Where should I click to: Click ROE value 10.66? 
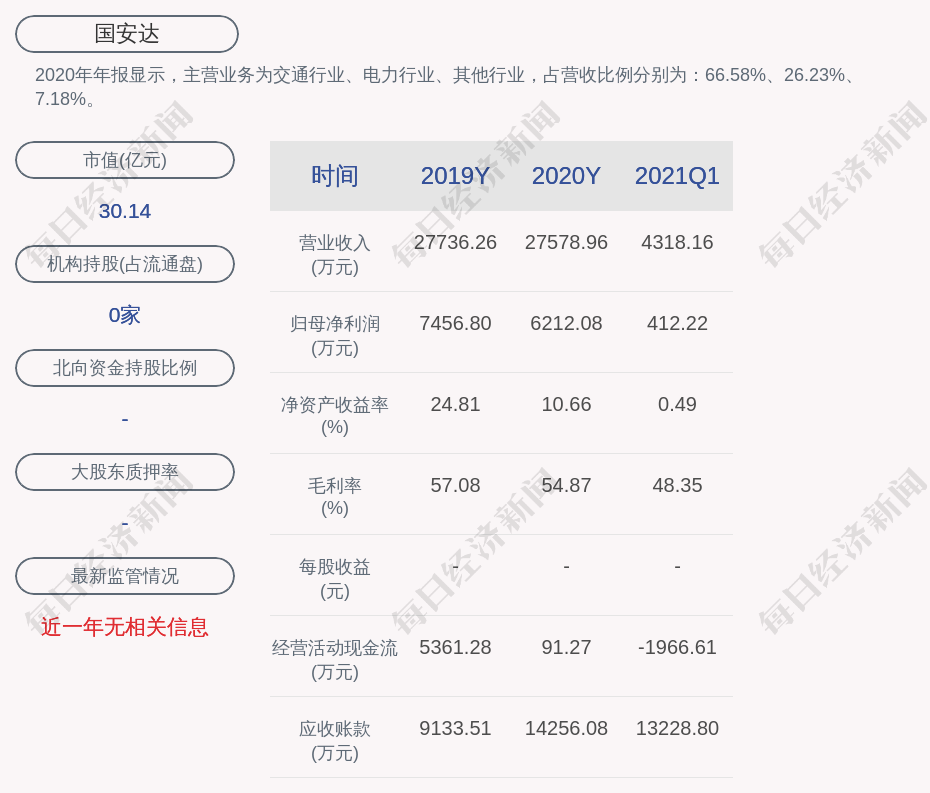coord(566,405)
